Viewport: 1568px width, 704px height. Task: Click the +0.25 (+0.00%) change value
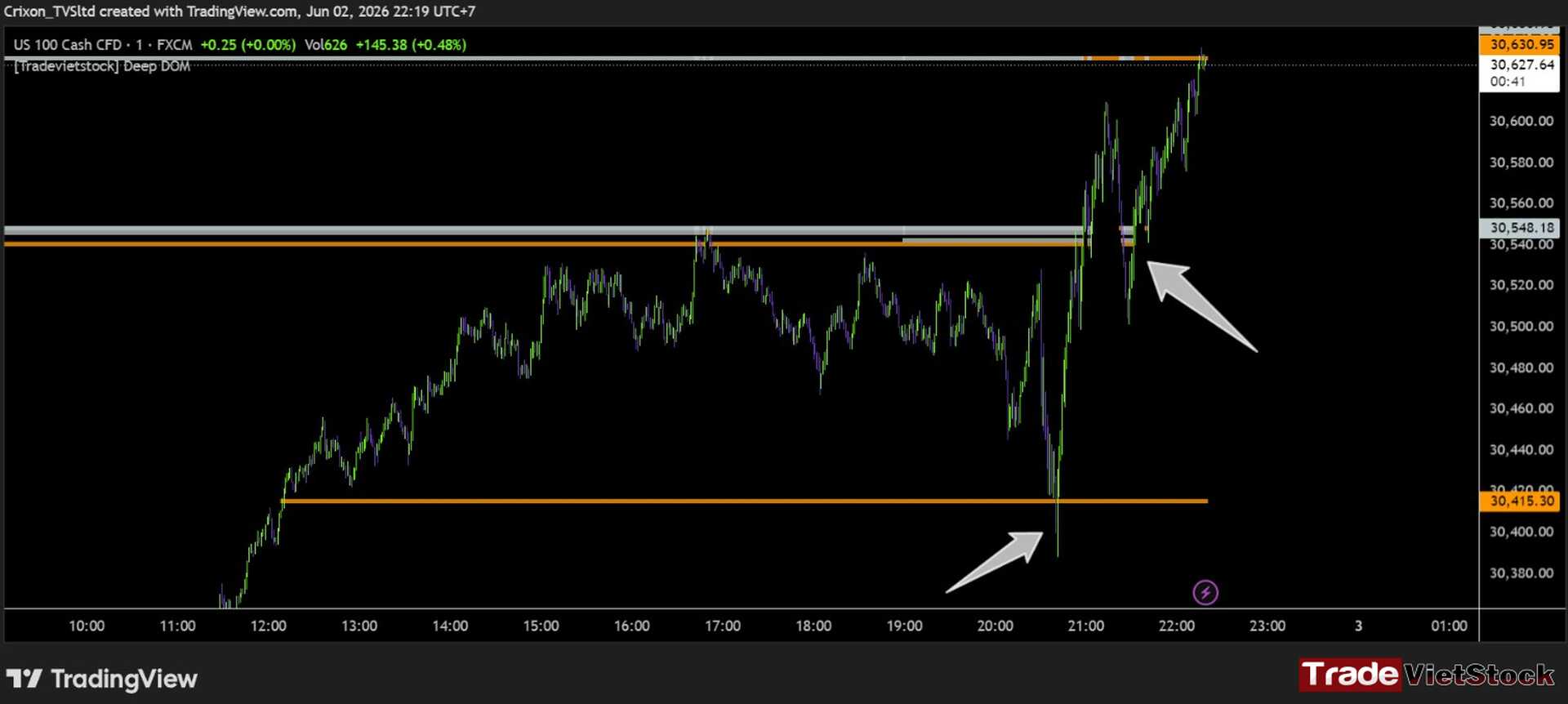(248, 45)
